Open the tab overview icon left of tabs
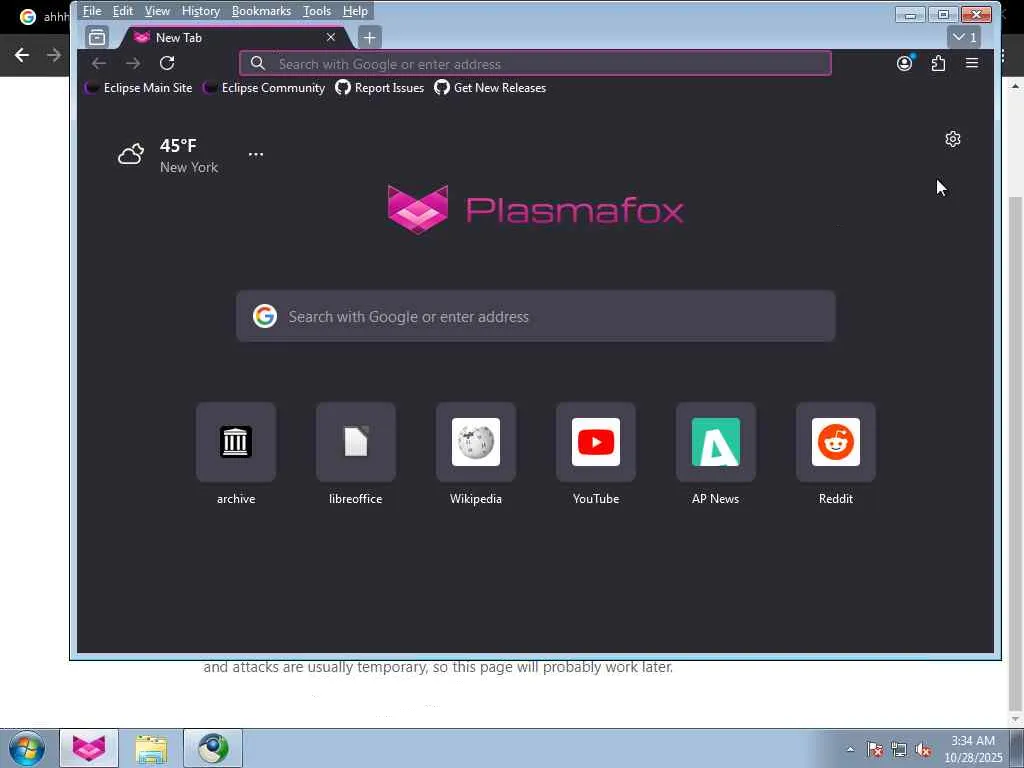Screen dimensions: 1024x768 [97, 37]
